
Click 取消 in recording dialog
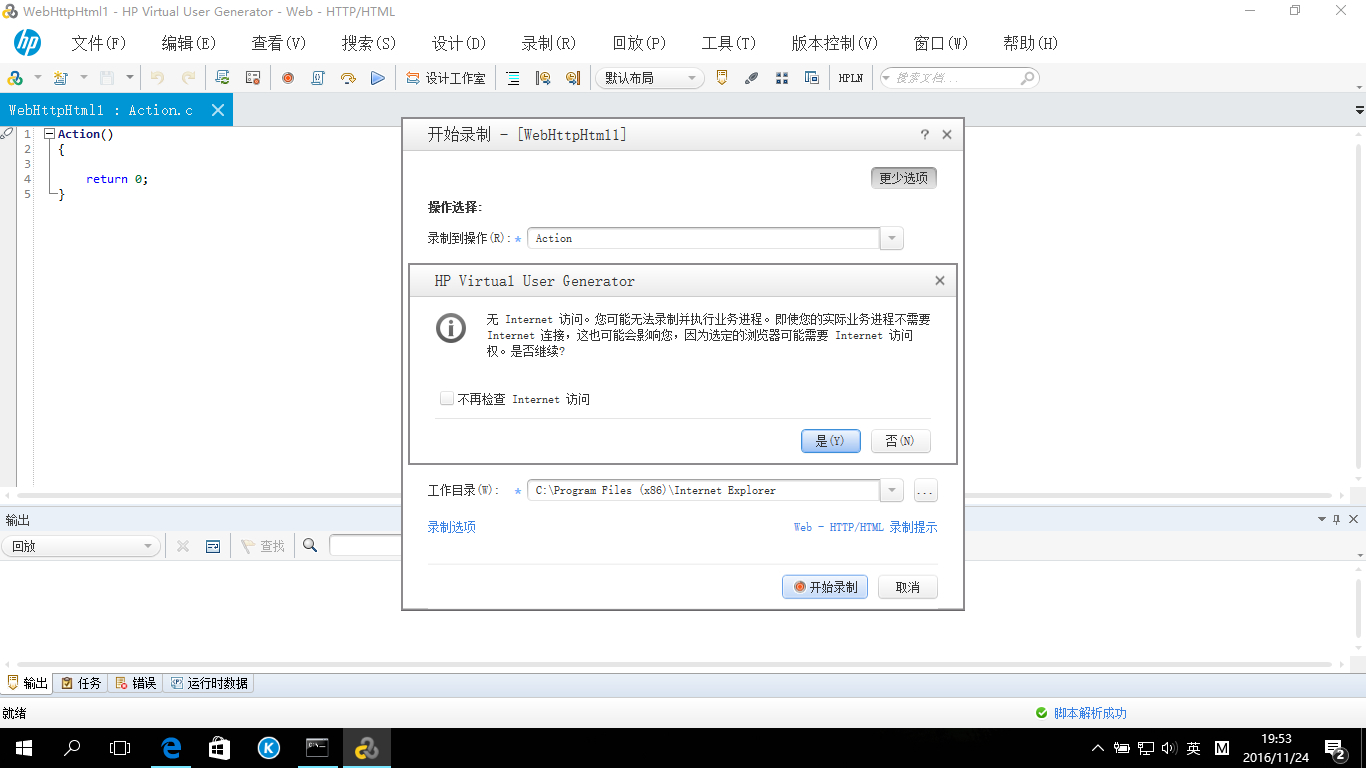click(908, 587)
